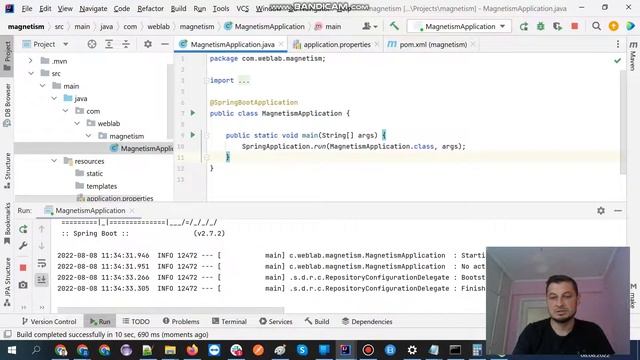
Task: Collapse the resources folder
Action: 54,161
